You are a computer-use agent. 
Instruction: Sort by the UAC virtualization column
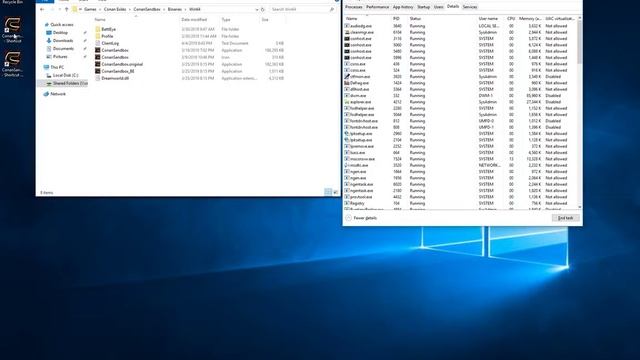pyautogui.click(x=560, y=19)
